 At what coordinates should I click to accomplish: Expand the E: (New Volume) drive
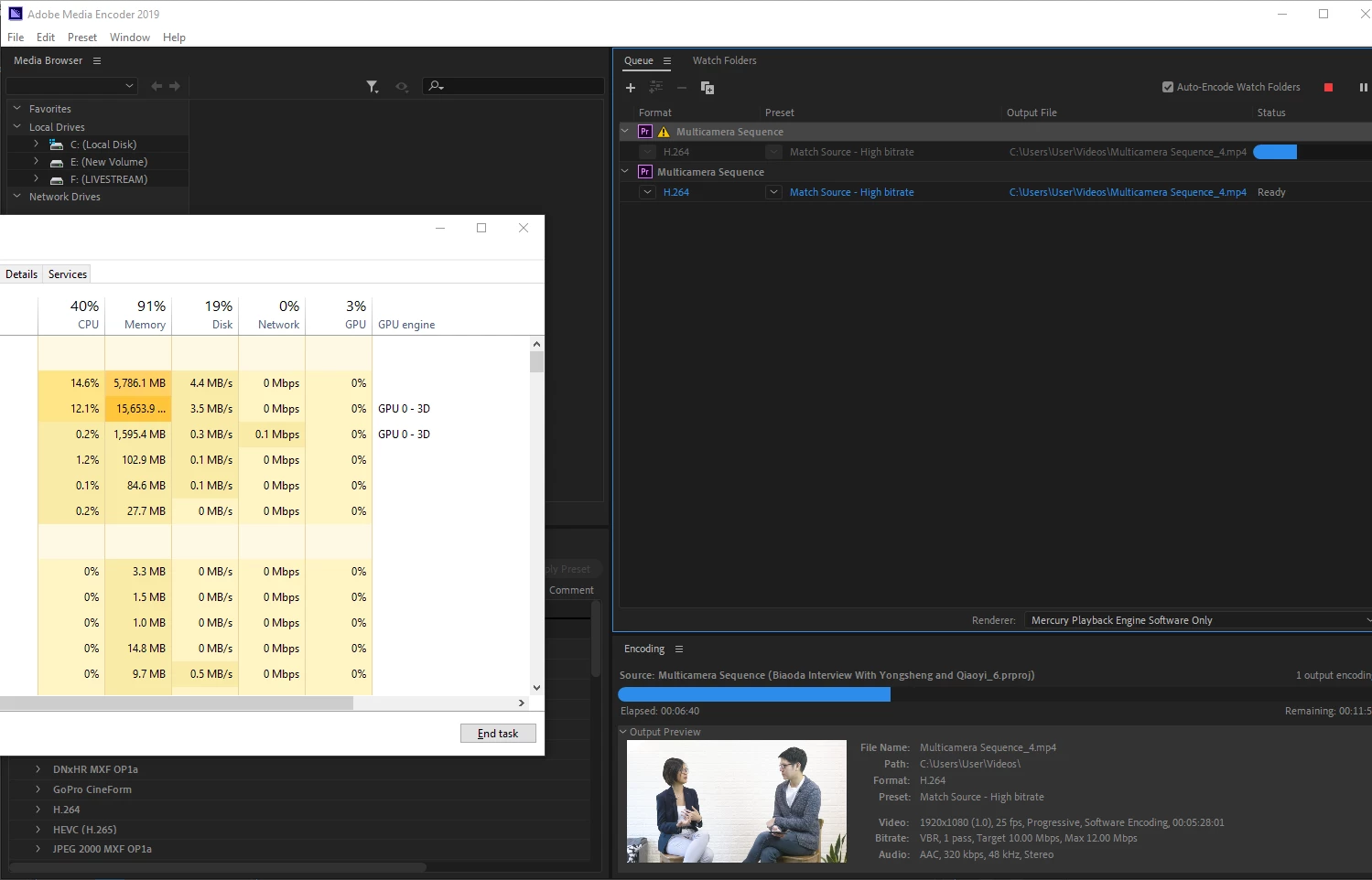36,161
